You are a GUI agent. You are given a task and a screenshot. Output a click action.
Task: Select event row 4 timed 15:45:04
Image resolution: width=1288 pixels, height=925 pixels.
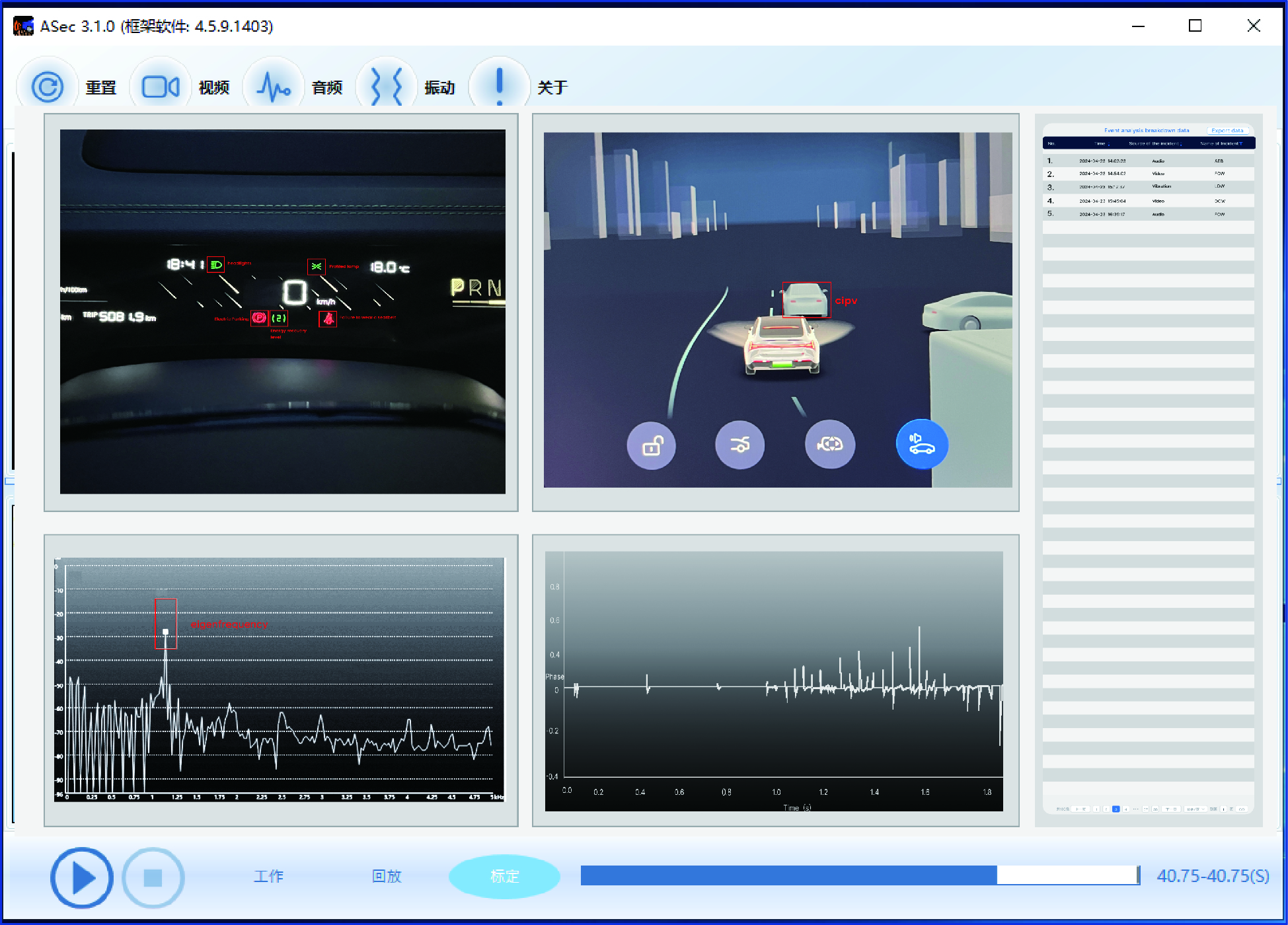[1149, 201]
